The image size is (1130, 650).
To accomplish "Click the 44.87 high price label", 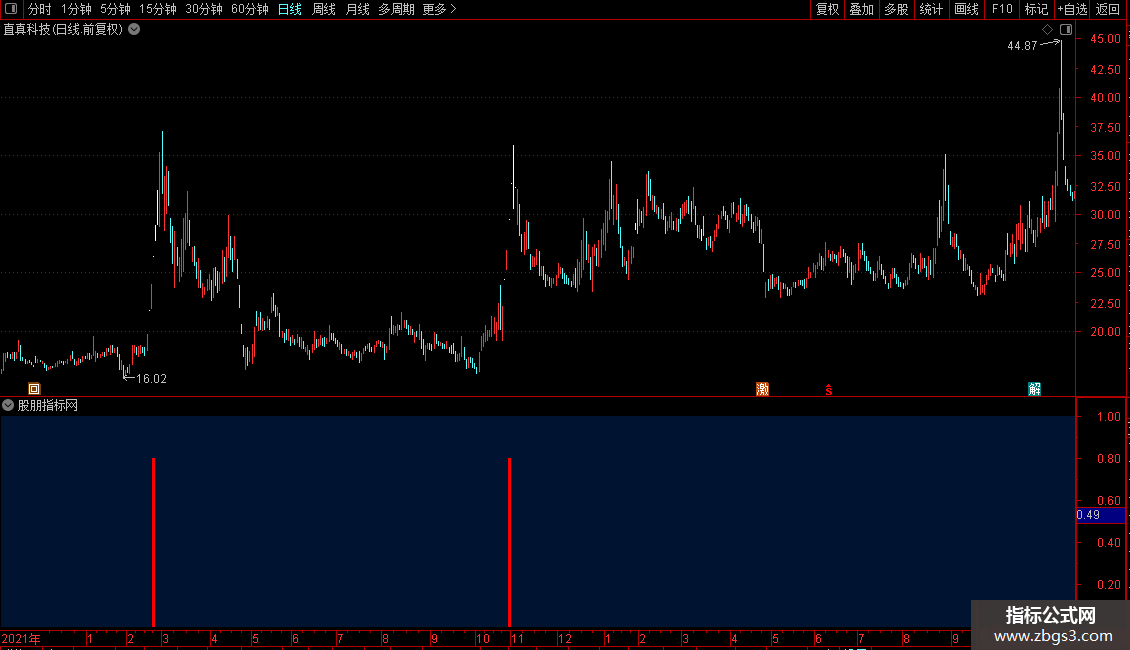I will click(x=1022, y=45).
